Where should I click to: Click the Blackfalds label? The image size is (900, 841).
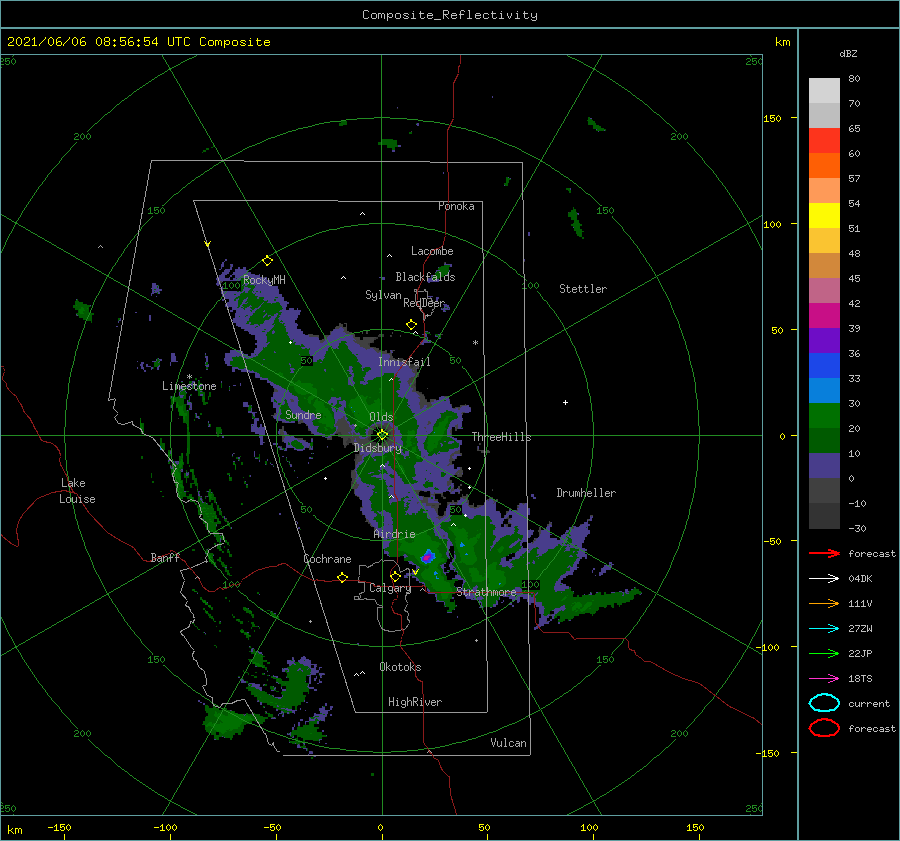(x=425, y=277)
